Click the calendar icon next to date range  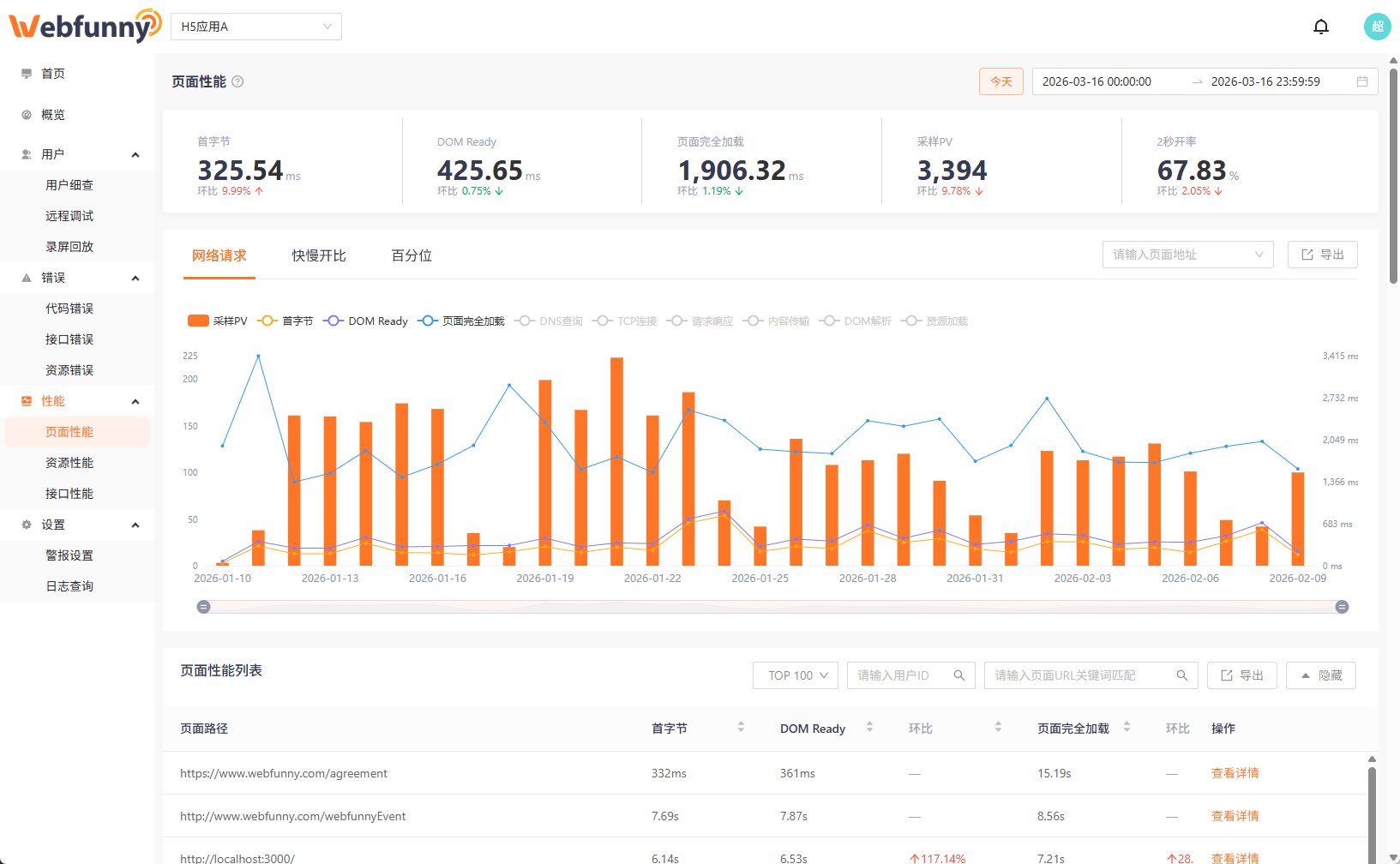pyautogui.click(x=1362, y=81)
